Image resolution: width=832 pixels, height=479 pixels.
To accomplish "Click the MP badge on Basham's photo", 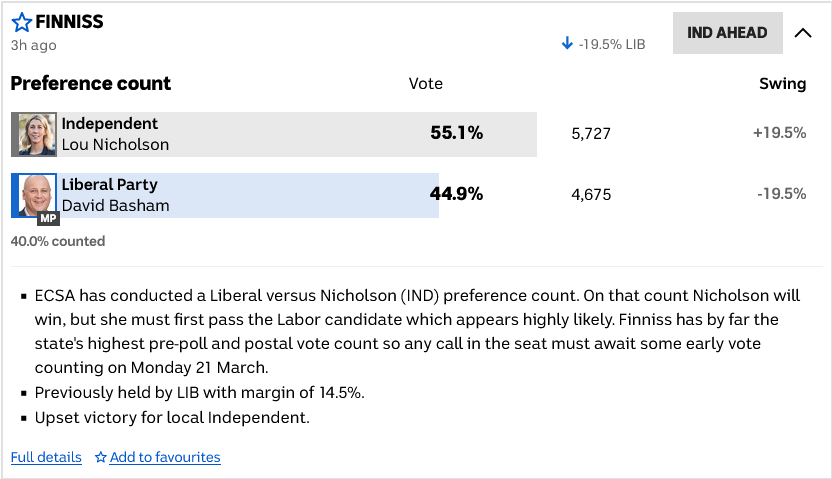I will coord(48,218).
